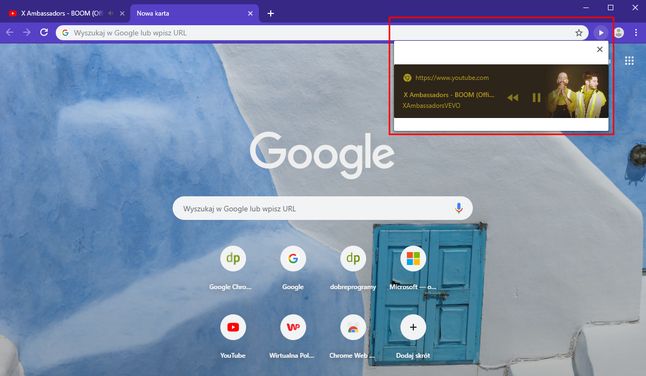Pause the playing YouTube video
Viewport: 646px width, 376px height.
click(536, 98)
